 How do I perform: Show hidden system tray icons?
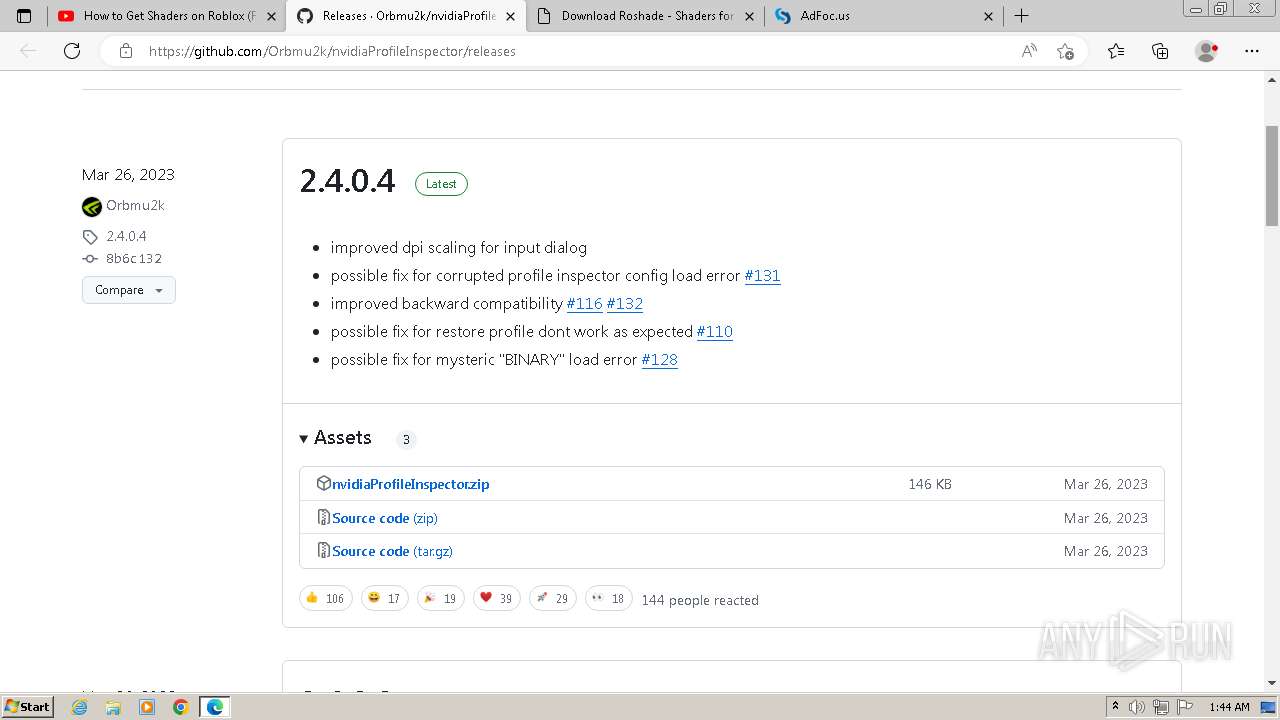coord(1115,707)
